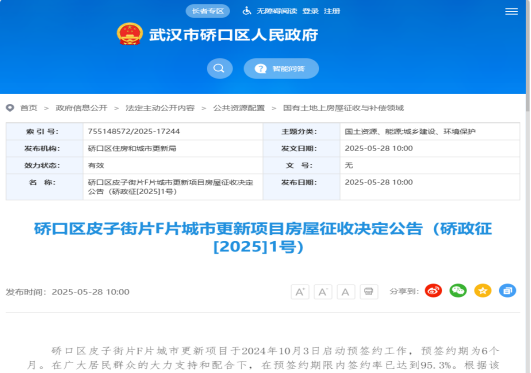Click the accessibility wheelchair icon
531x373 pixels.
point(247,11)
